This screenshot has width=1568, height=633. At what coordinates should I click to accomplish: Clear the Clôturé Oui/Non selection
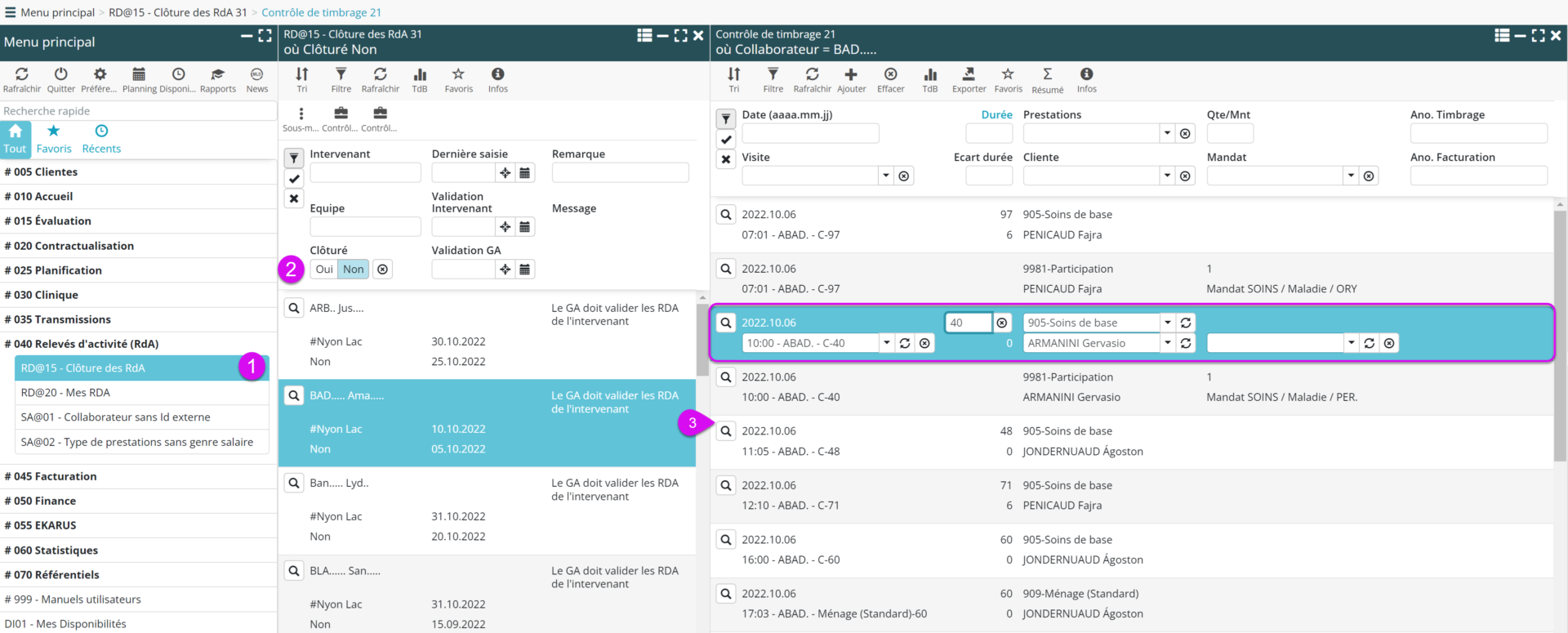pos(382,270)
